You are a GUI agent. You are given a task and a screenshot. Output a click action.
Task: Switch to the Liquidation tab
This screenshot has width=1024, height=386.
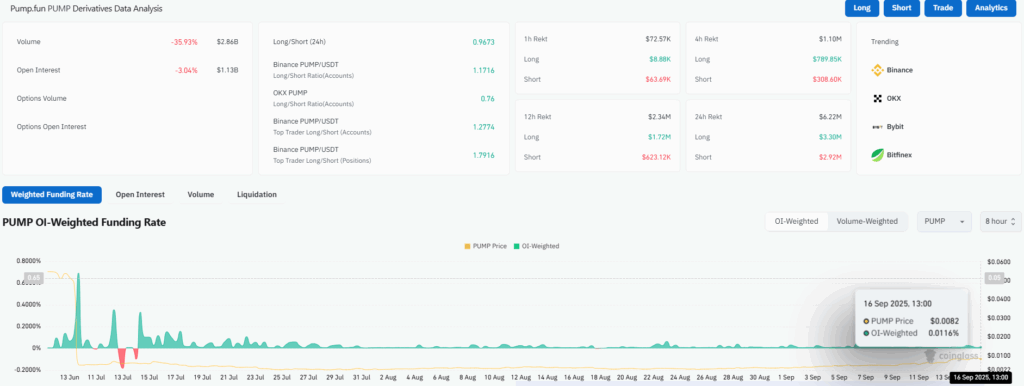(257, 195)
